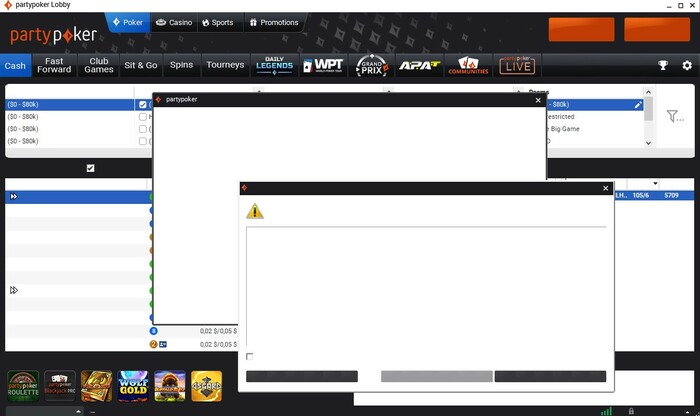Click the right dark button in warning dialog
Screen dimensions: 700x416
[550, 376]
